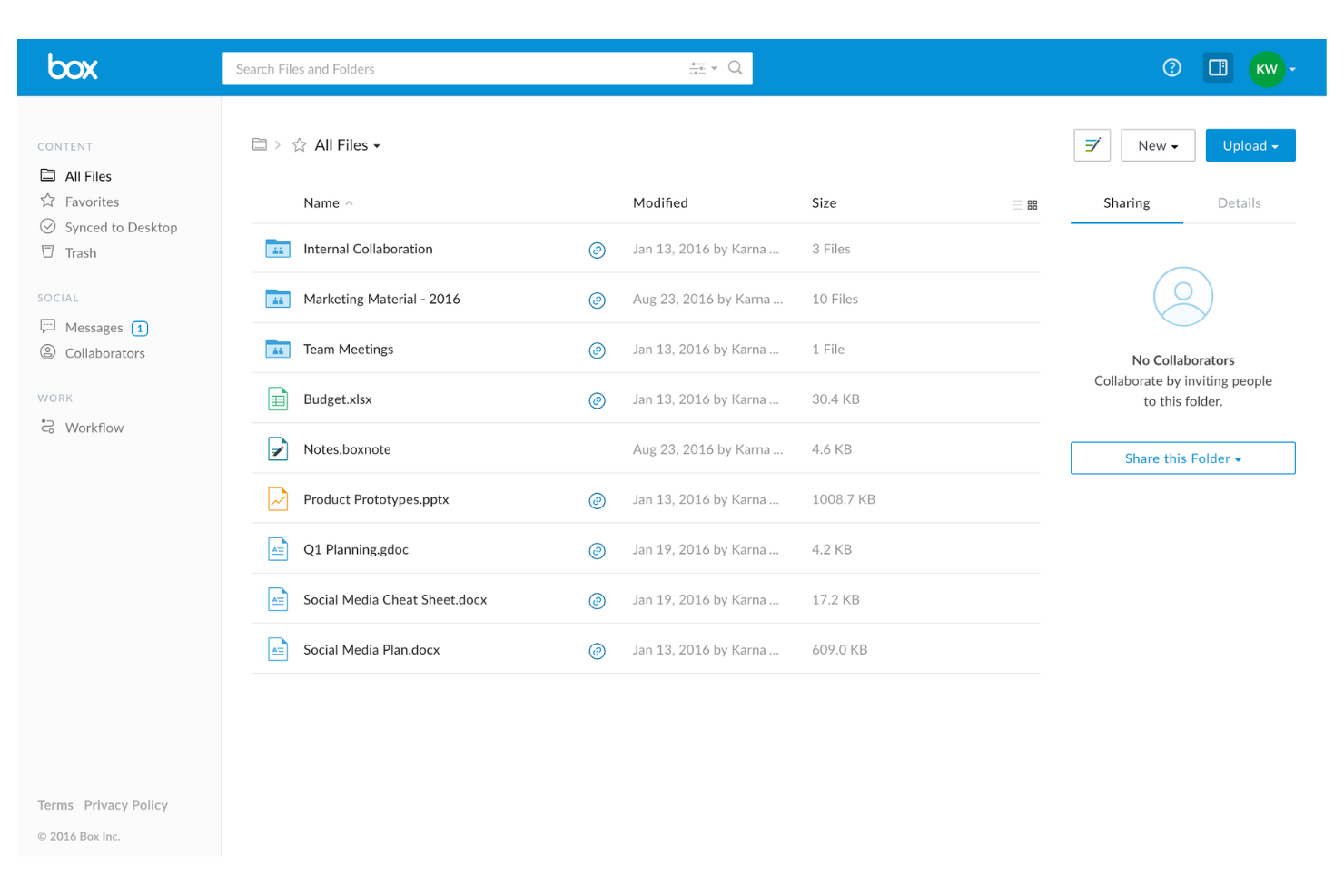Copy the share link icon beside Budget.xlsx
The width and height of the screenshot is (1344, 896).
pos(598,400)
